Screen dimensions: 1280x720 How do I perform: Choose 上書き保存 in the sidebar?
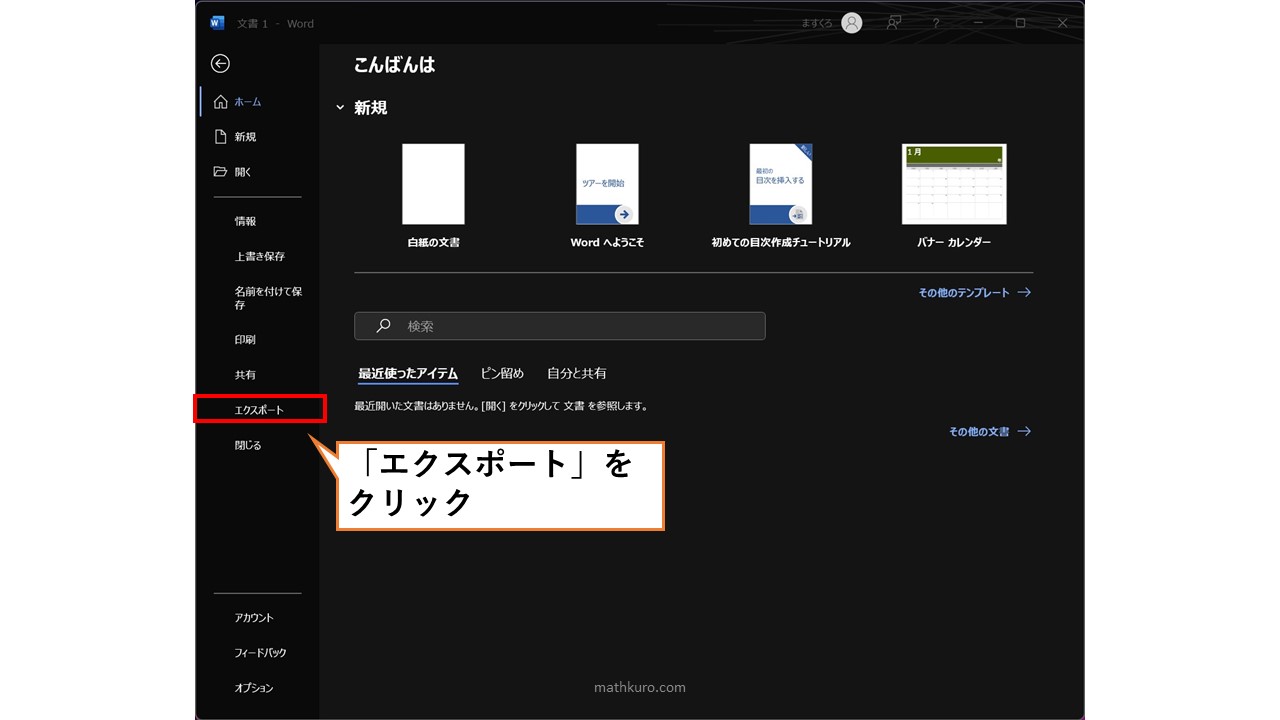pos(258,256)
